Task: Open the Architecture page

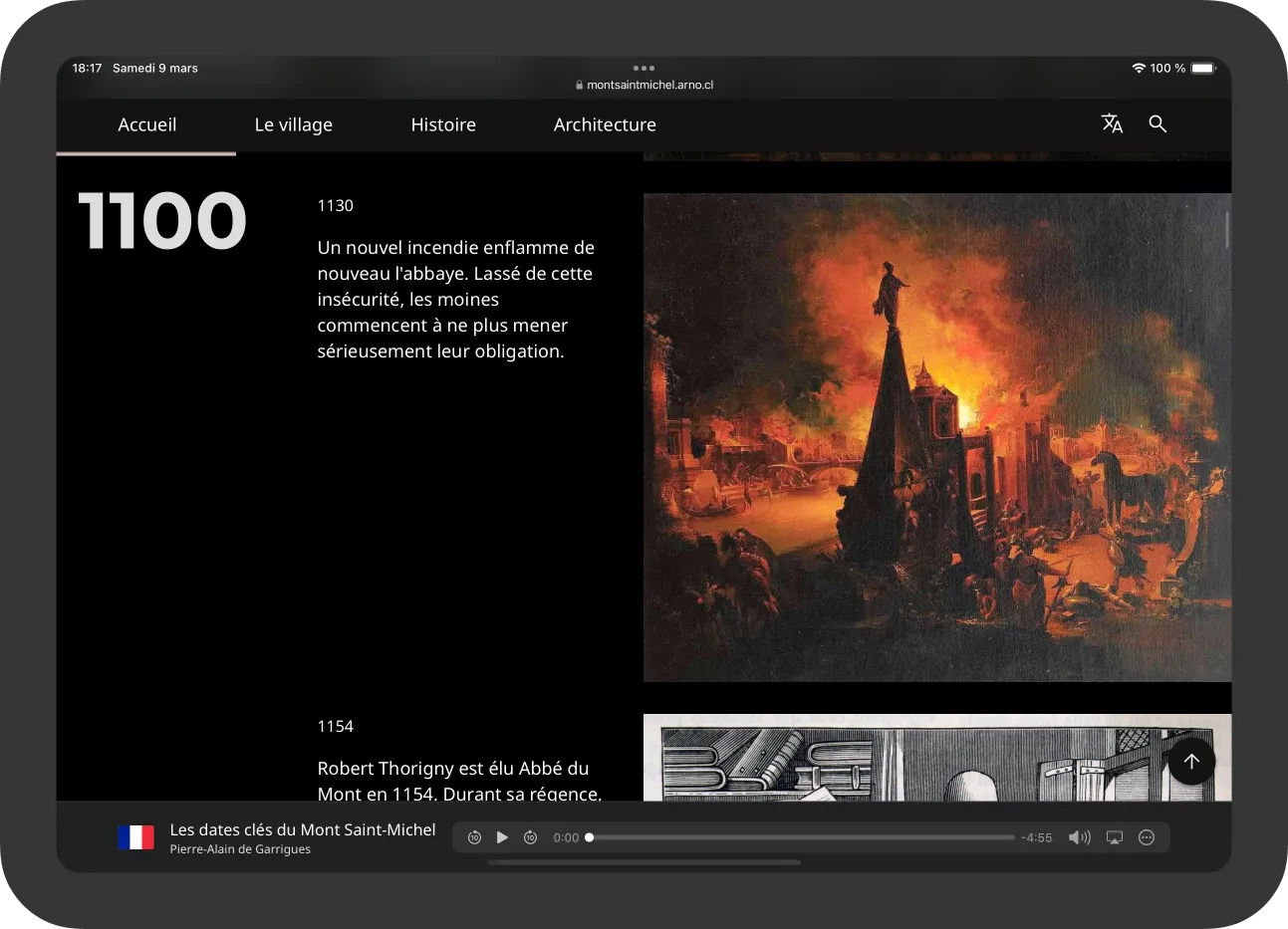Action: tap(605, 124)
